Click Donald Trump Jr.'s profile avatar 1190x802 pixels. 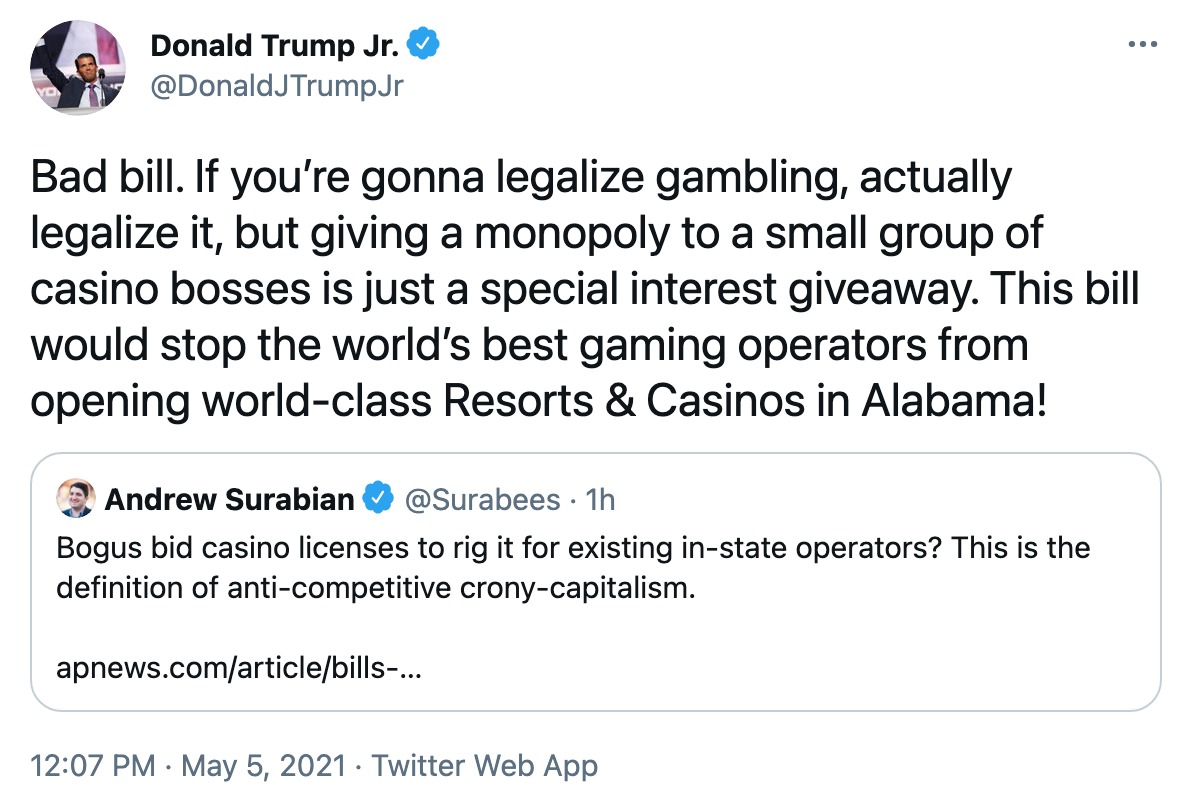coord(79,66)
